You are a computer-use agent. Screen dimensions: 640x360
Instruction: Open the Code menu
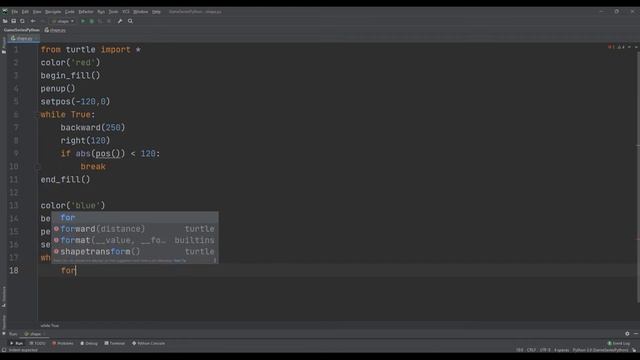(70, 12)
